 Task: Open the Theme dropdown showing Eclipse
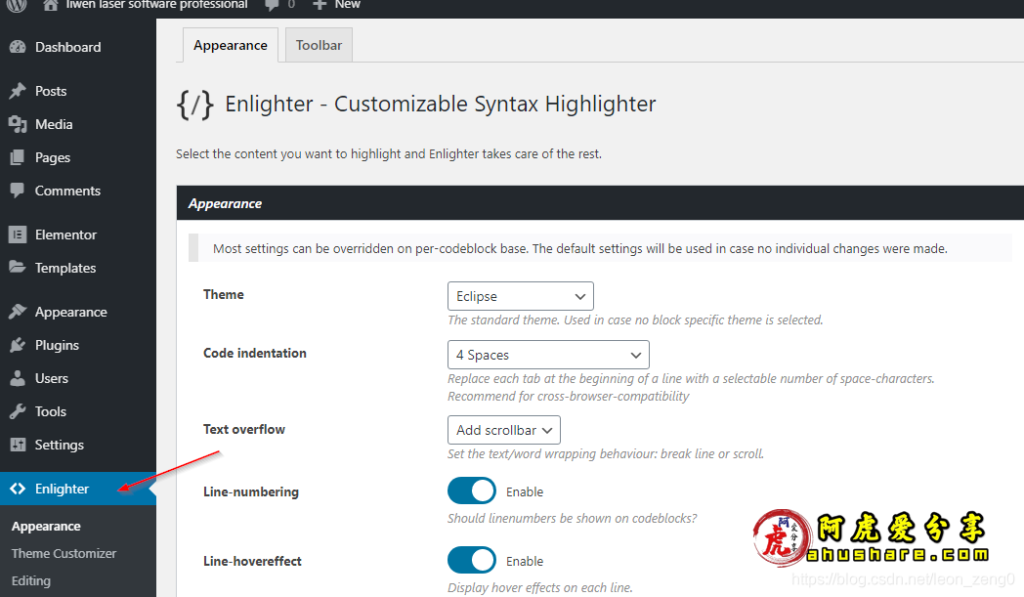(520, 296)
